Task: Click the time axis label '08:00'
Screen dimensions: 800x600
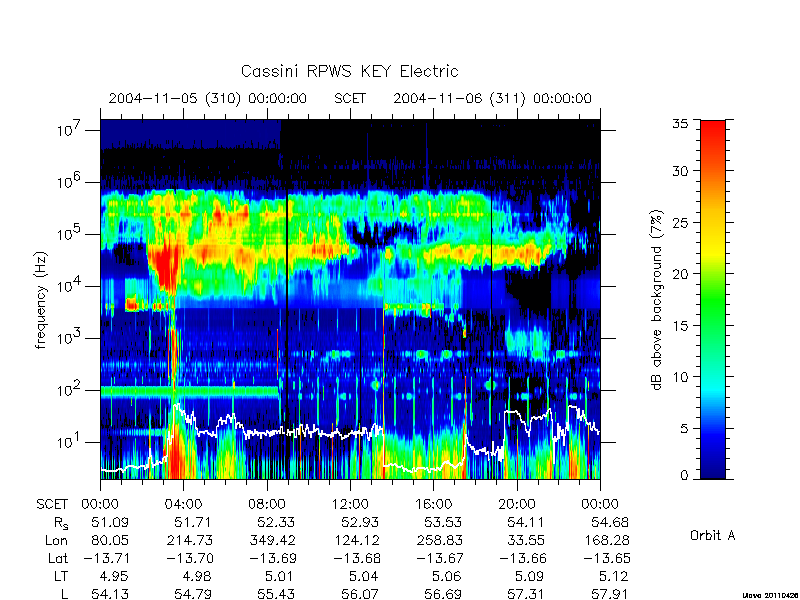Action: (266, 504)
